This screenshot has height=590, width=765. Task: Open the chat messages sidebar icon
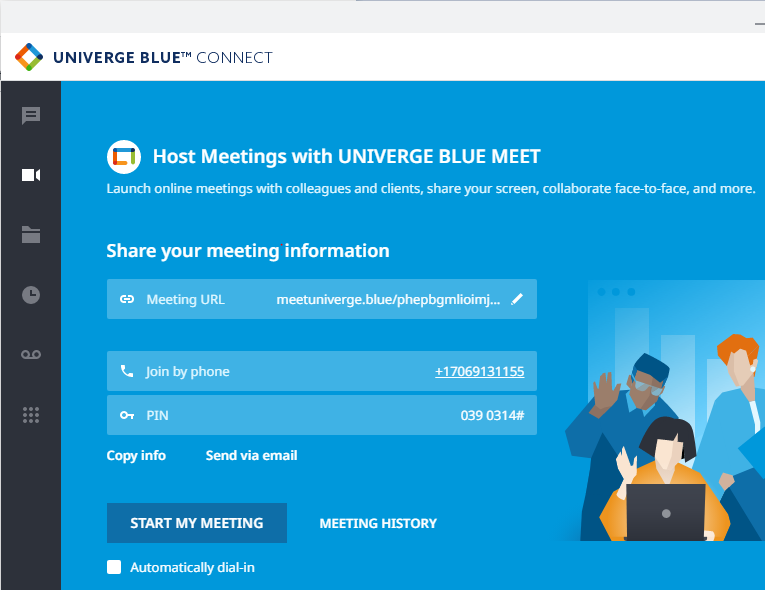pyautogui.click(x=31, y=115)
